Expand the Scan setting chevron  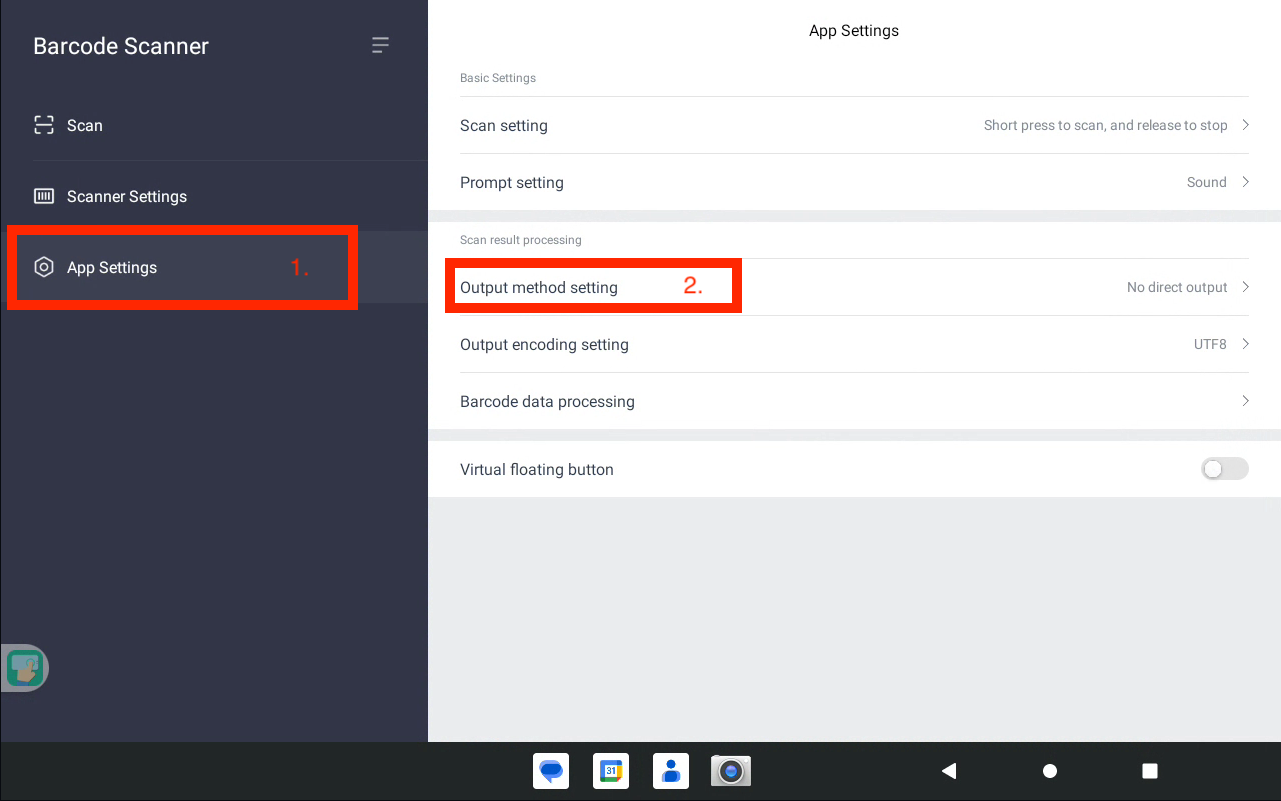click(1246, 125)
